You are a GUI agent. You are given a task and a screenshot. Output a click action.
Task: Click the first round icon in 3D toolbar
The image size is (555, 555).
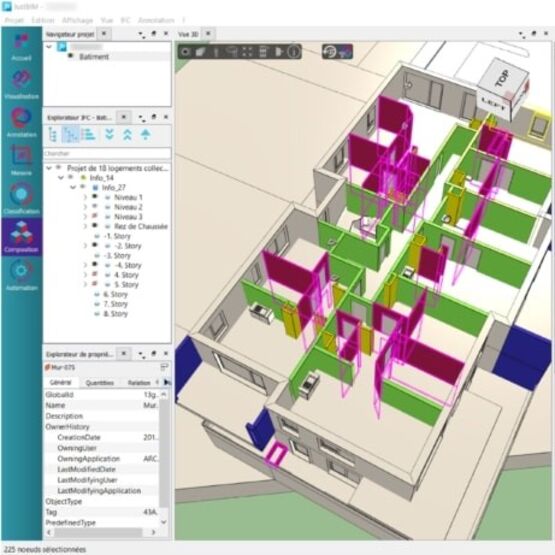[185, 52]
